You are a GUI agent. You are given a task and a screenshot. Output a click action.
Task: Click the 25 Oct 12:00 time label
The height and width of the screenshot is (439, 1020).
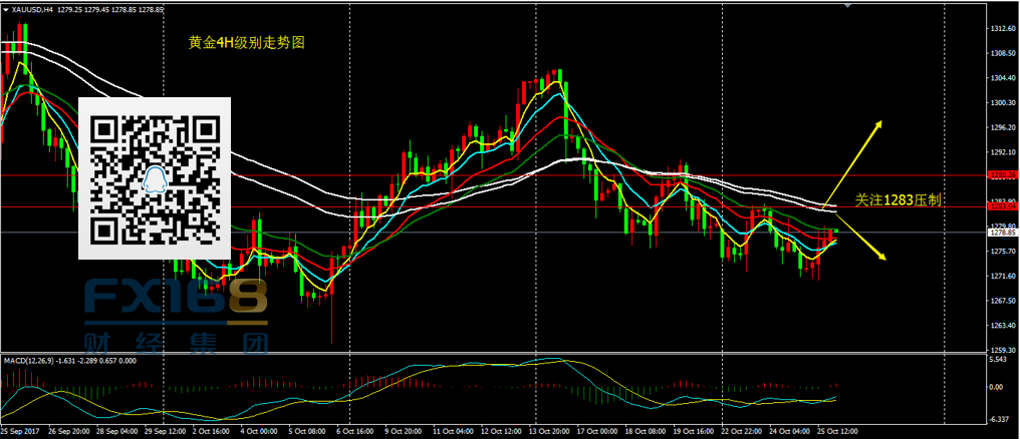834,432
